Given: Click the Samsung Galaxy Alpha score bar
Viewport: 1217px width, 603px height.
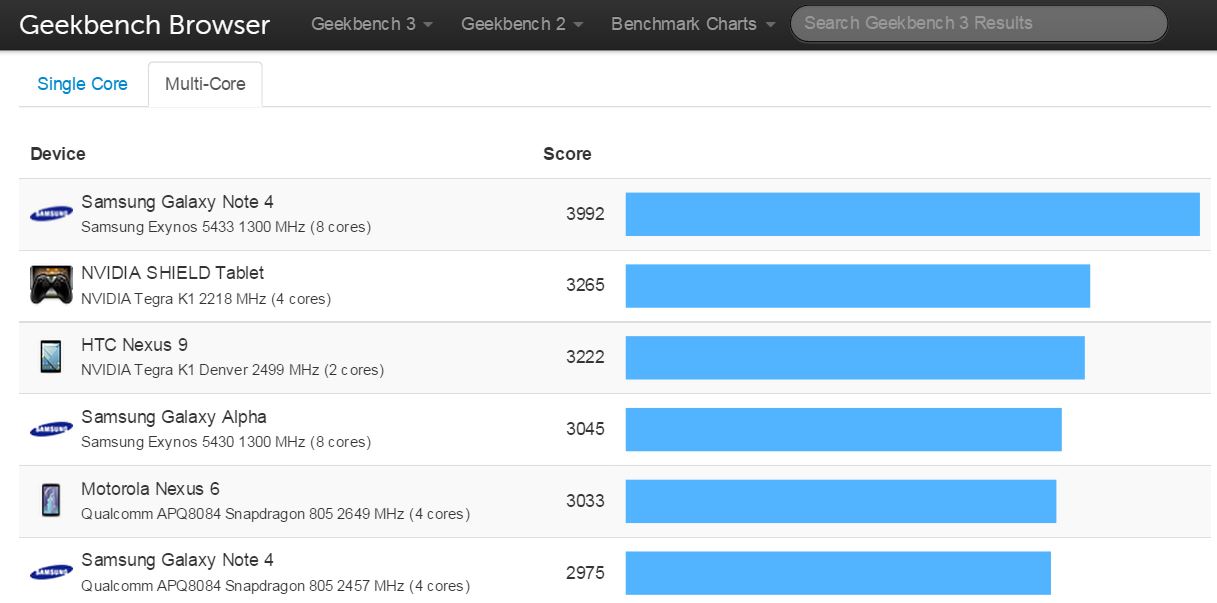Looking at the screenshot, I should (843, 429).
